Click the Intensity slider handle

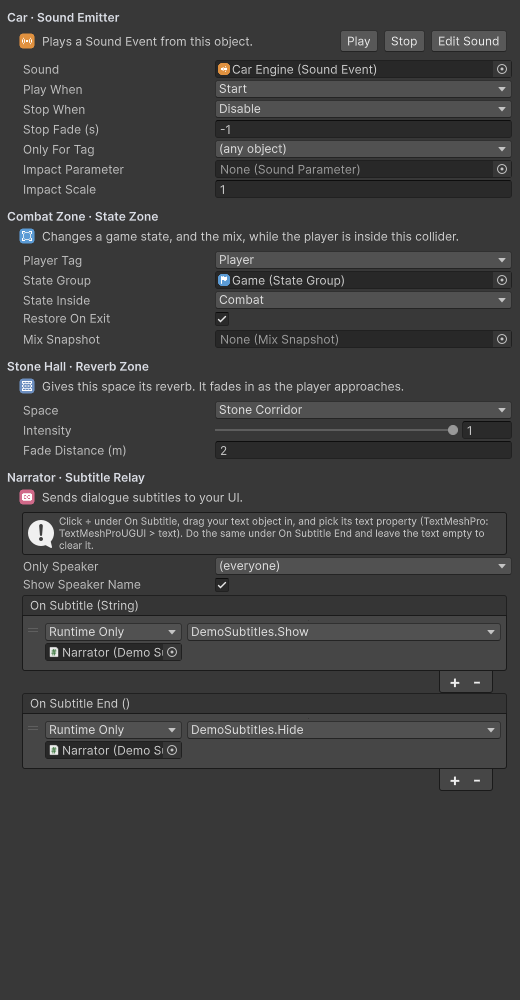[x=453, y=430]
